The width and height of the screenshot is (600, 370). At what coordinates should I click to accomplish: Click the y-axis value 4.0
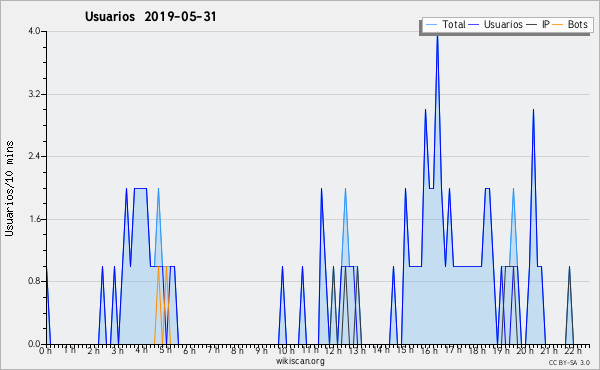pyautogui.click(x=34, y=31)
